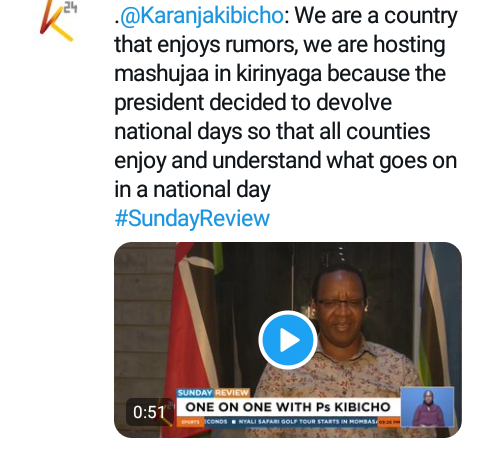
Task: Click the small 24 numeral on K24 logo
Action: coord(70,7)
